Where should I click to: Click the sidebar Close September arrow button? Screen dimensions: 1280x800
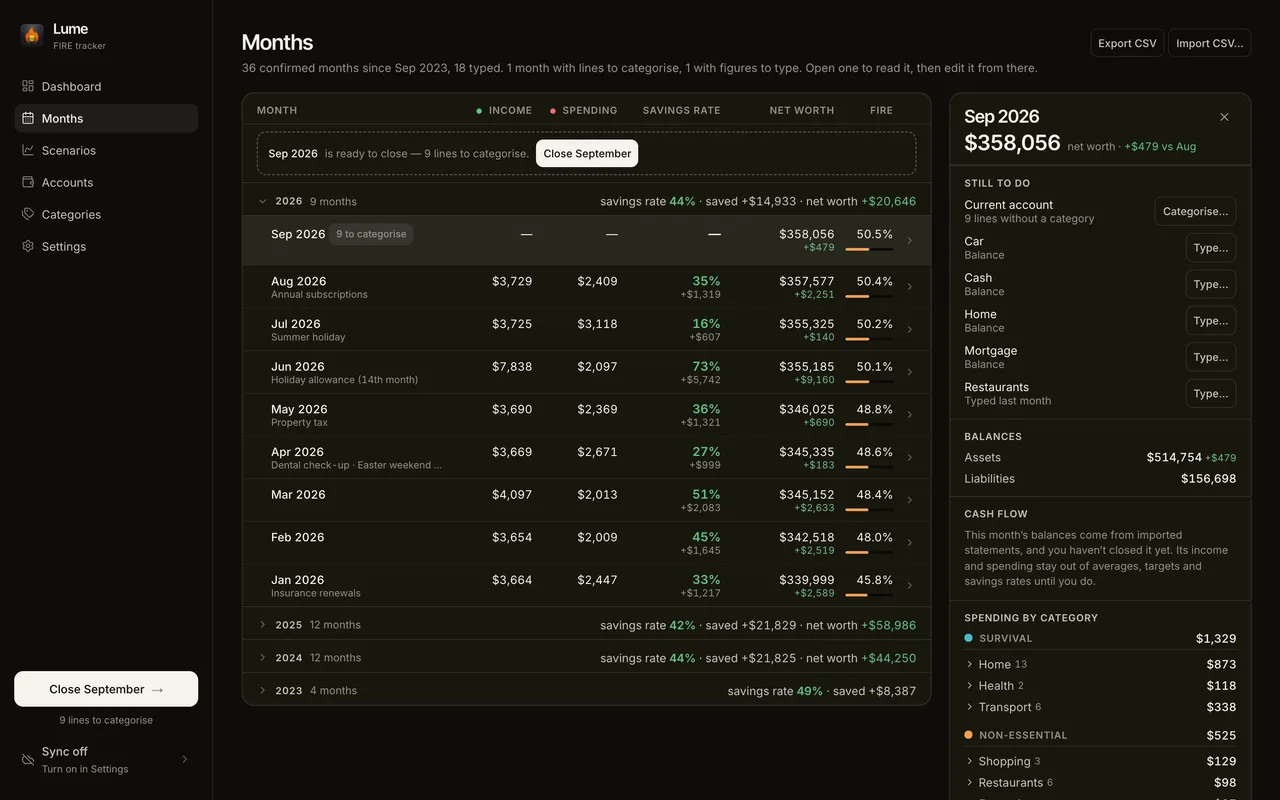[106, 689]
